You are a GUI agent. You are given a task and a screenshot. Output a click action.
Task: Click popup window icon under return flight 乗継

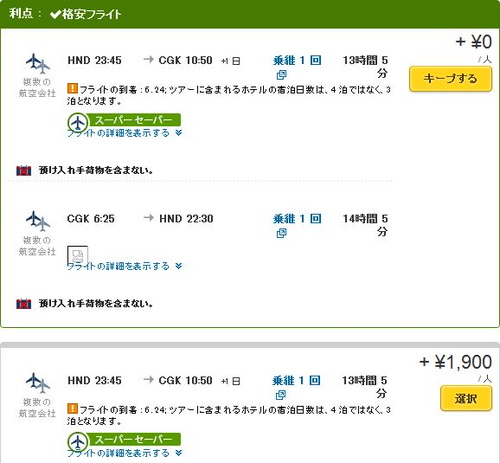pyautogui.click(x=281, y=233)
